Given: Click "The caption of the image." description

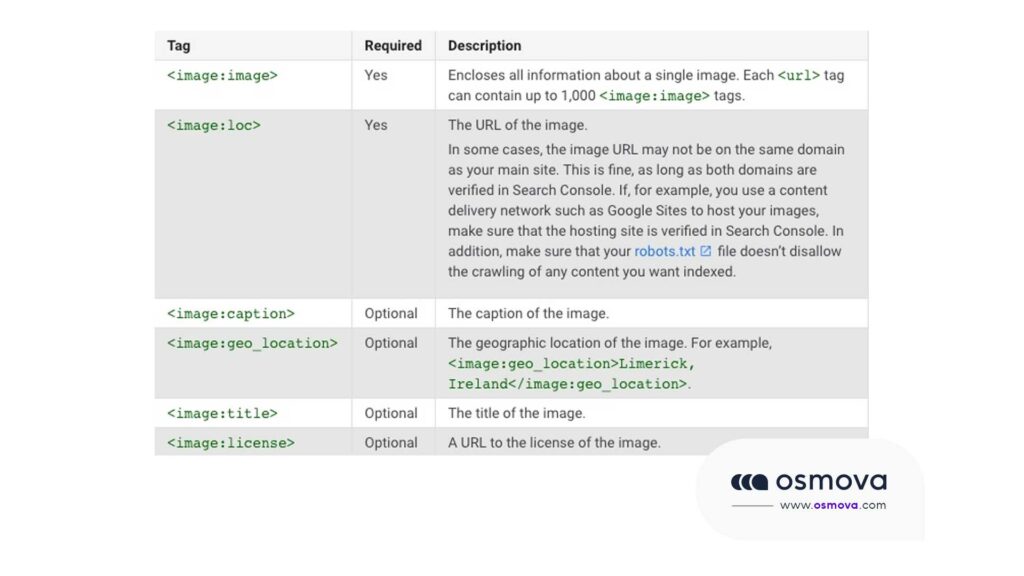Looking at the screenshot, I should click(528, 313).
